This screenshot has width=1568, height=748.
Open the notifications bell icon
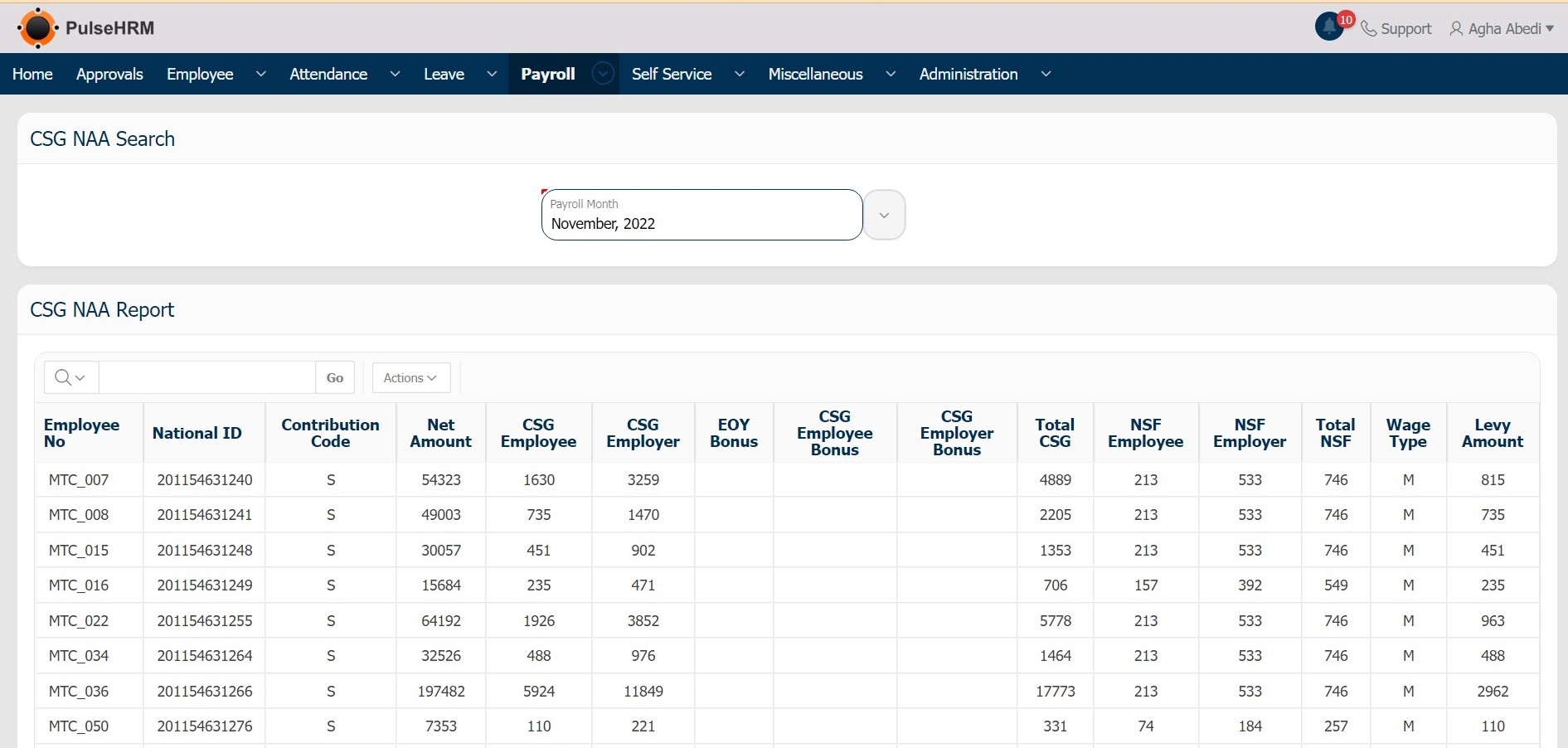pos(1329,27)
